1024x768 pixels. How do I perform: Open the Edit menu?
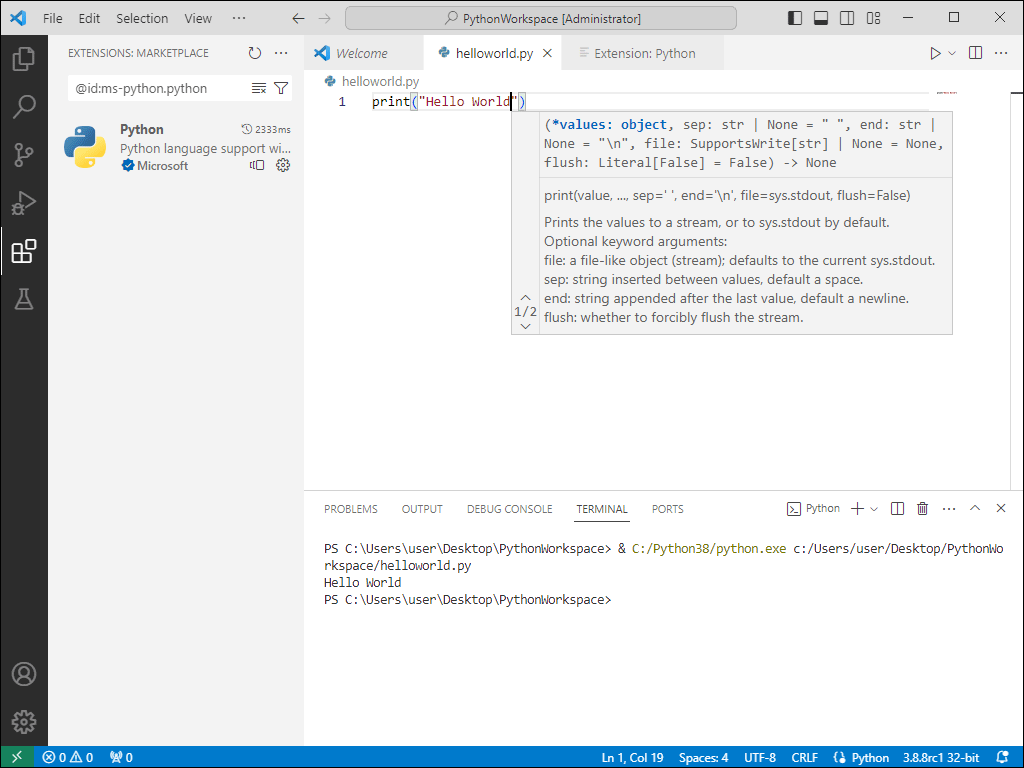coord(89,18)
